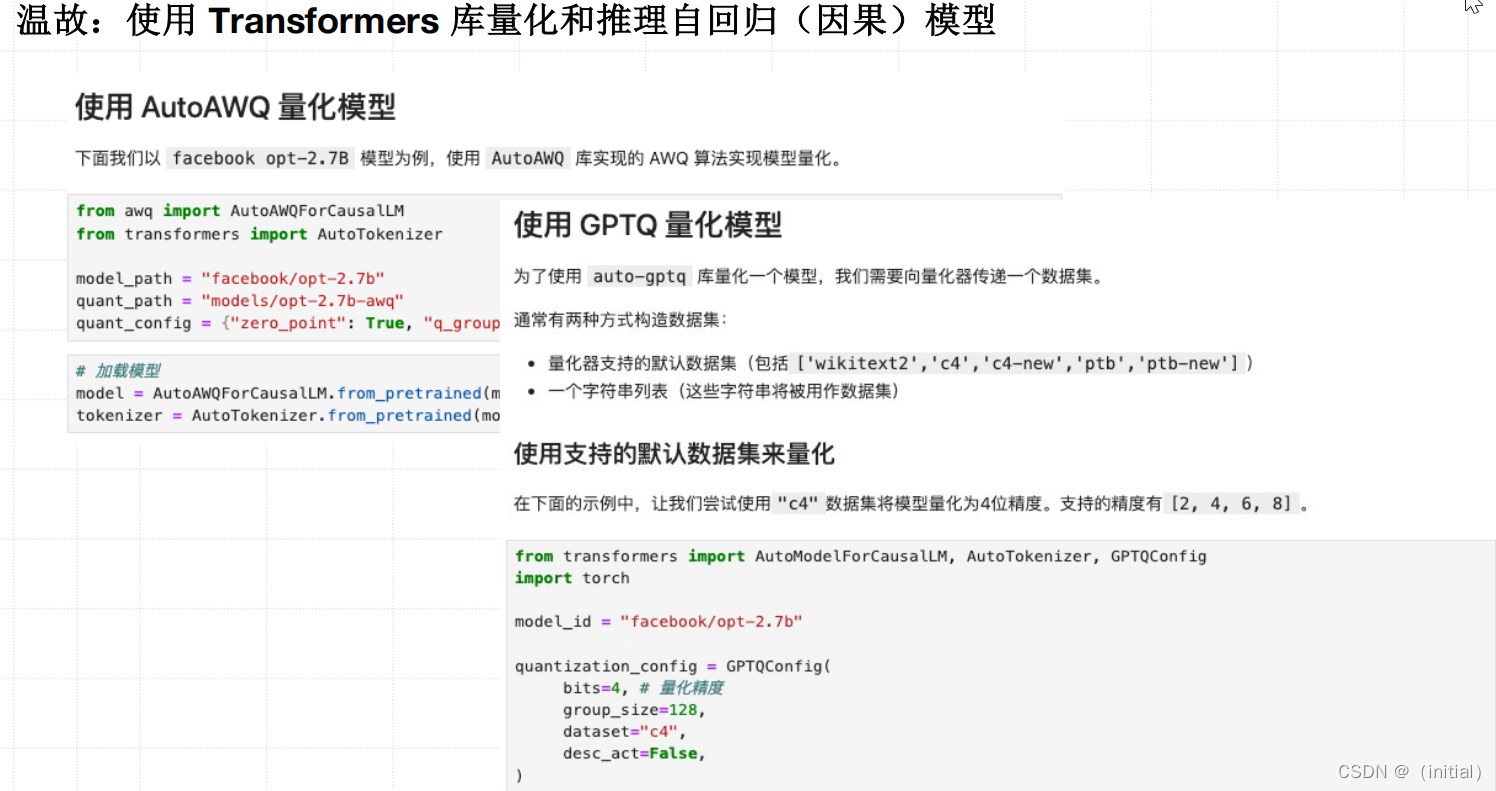
Task: Click the GPTQConfig import line
Action: click(x=861, y=556)
